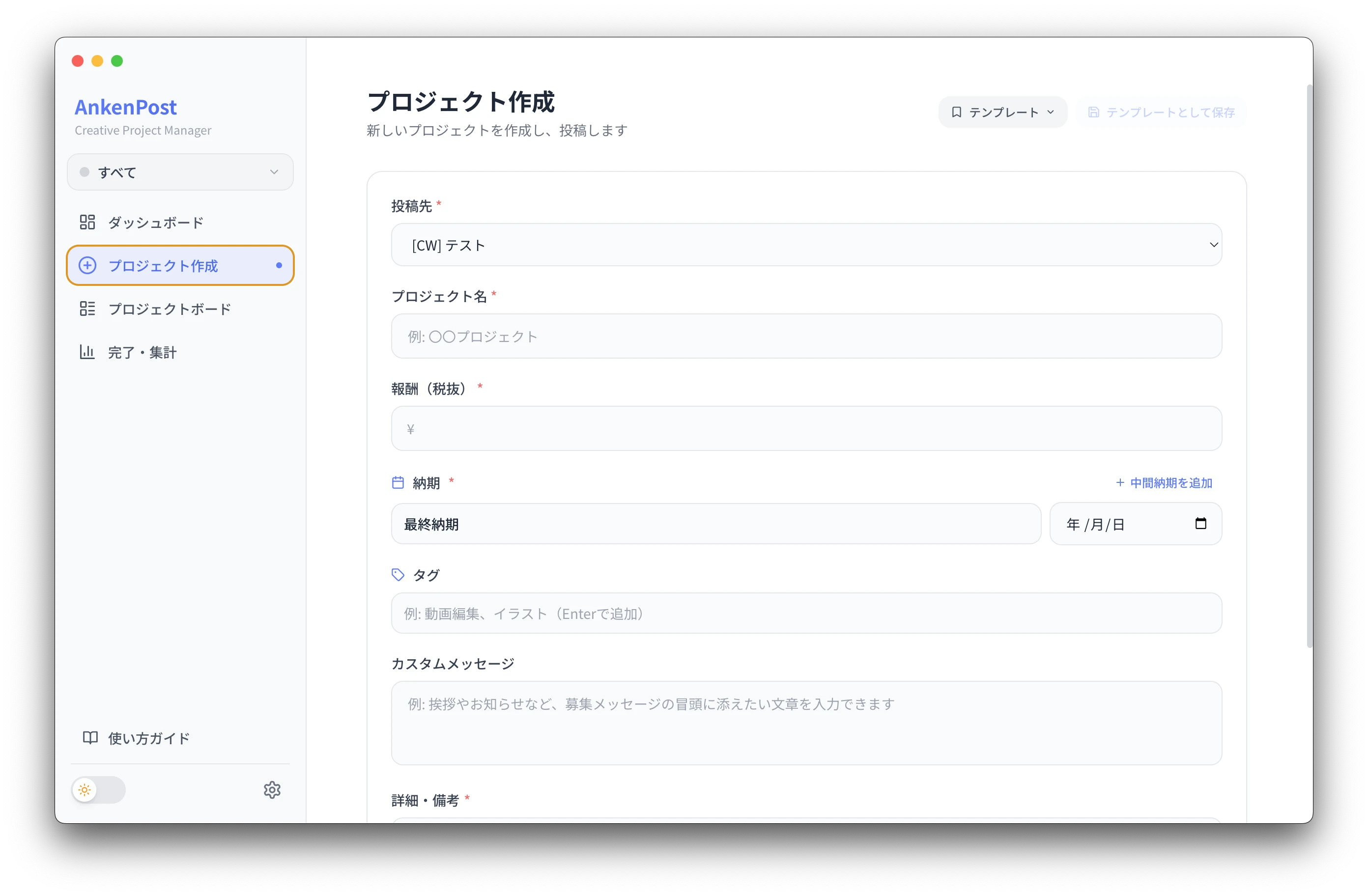Click the calendar icon next to 納期 label
The width and height of the screenshot is (1368, 896).
[398, 482]
